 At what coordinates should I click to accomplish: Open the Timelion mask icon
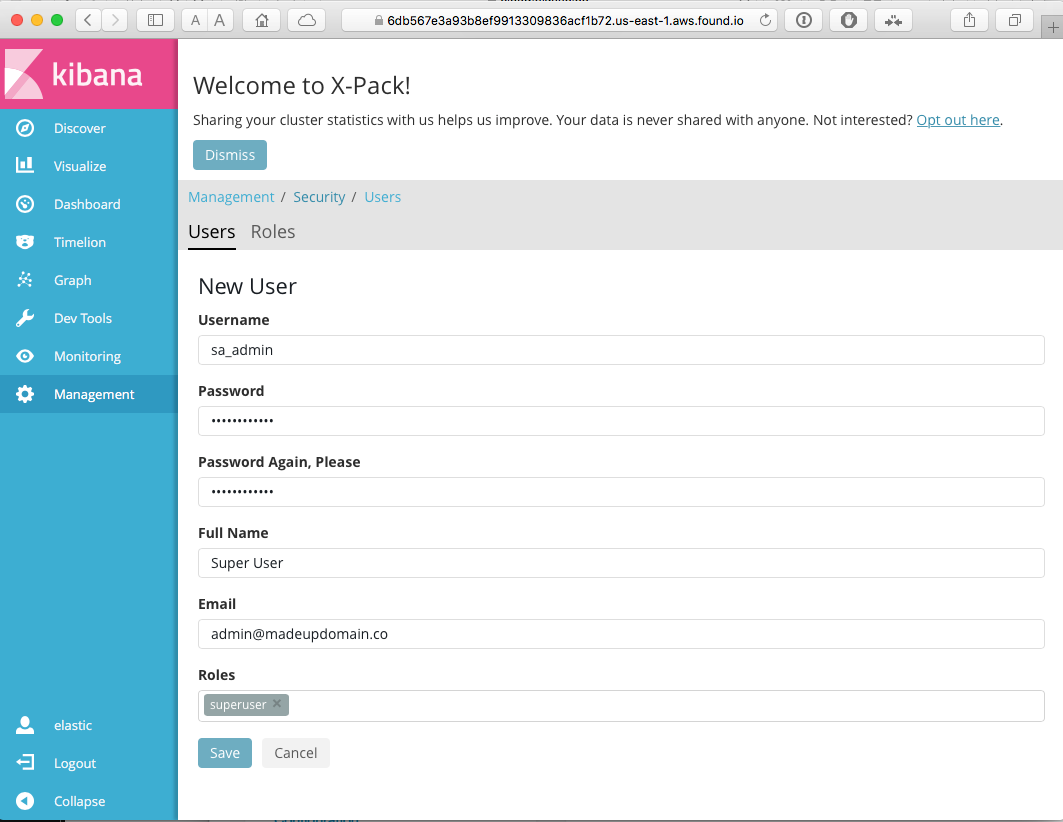click(x=25, y=242)
